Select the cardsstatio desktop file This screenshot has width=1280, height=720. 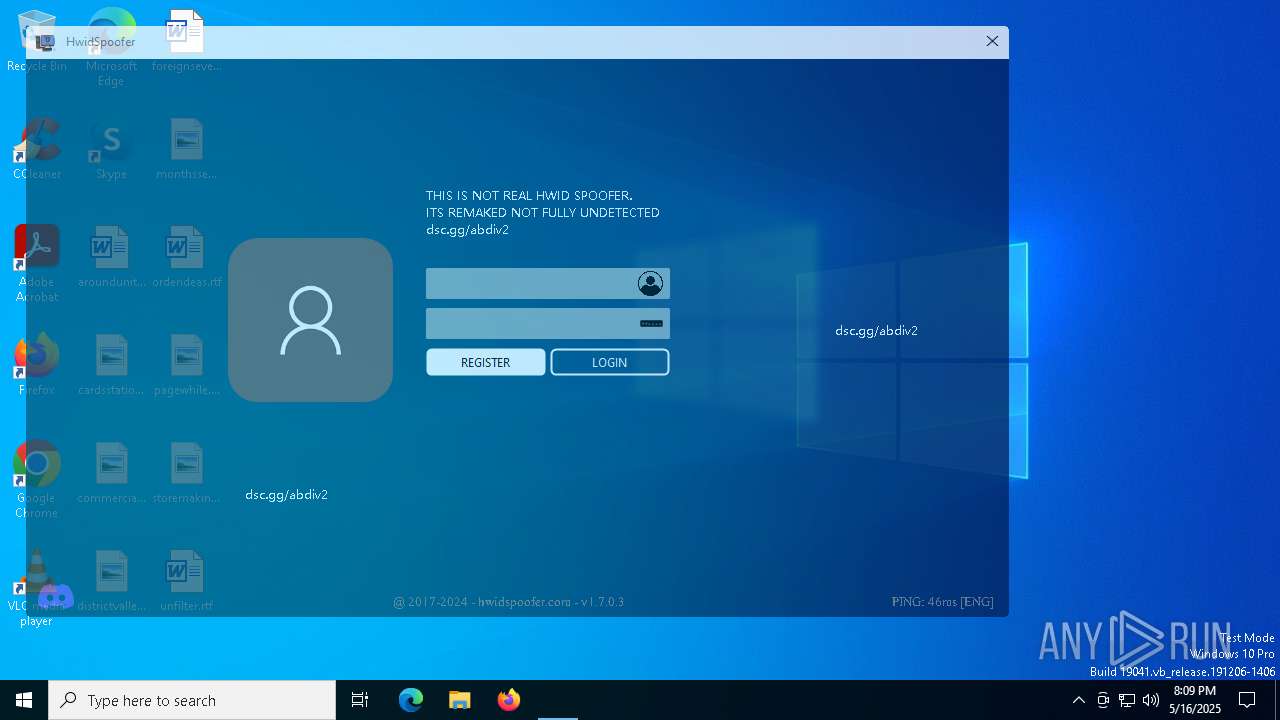(111, 366)
